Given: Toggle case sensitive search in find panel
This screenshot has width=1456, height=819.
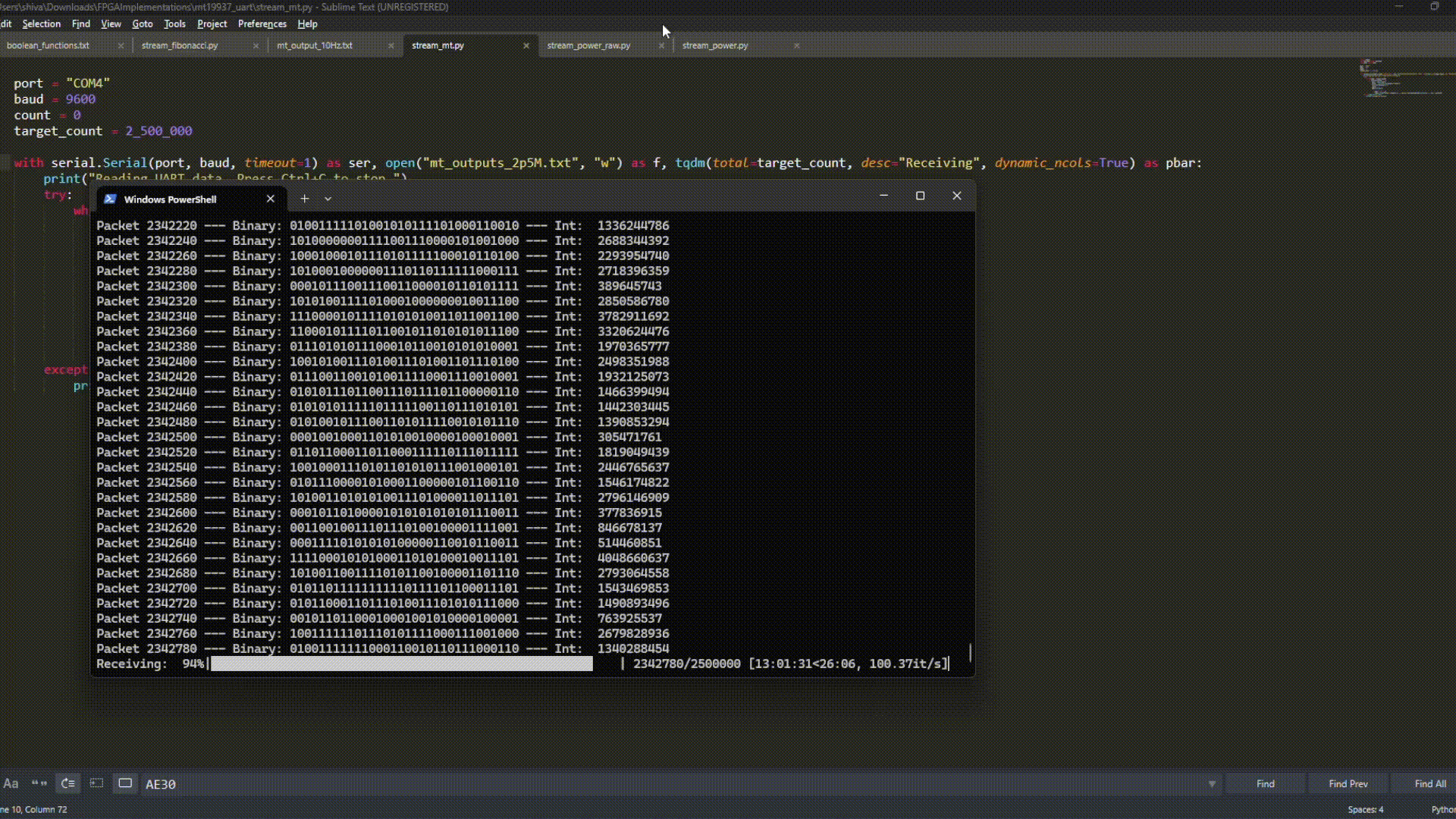Looking at the screenshot, I should [11, 783].
